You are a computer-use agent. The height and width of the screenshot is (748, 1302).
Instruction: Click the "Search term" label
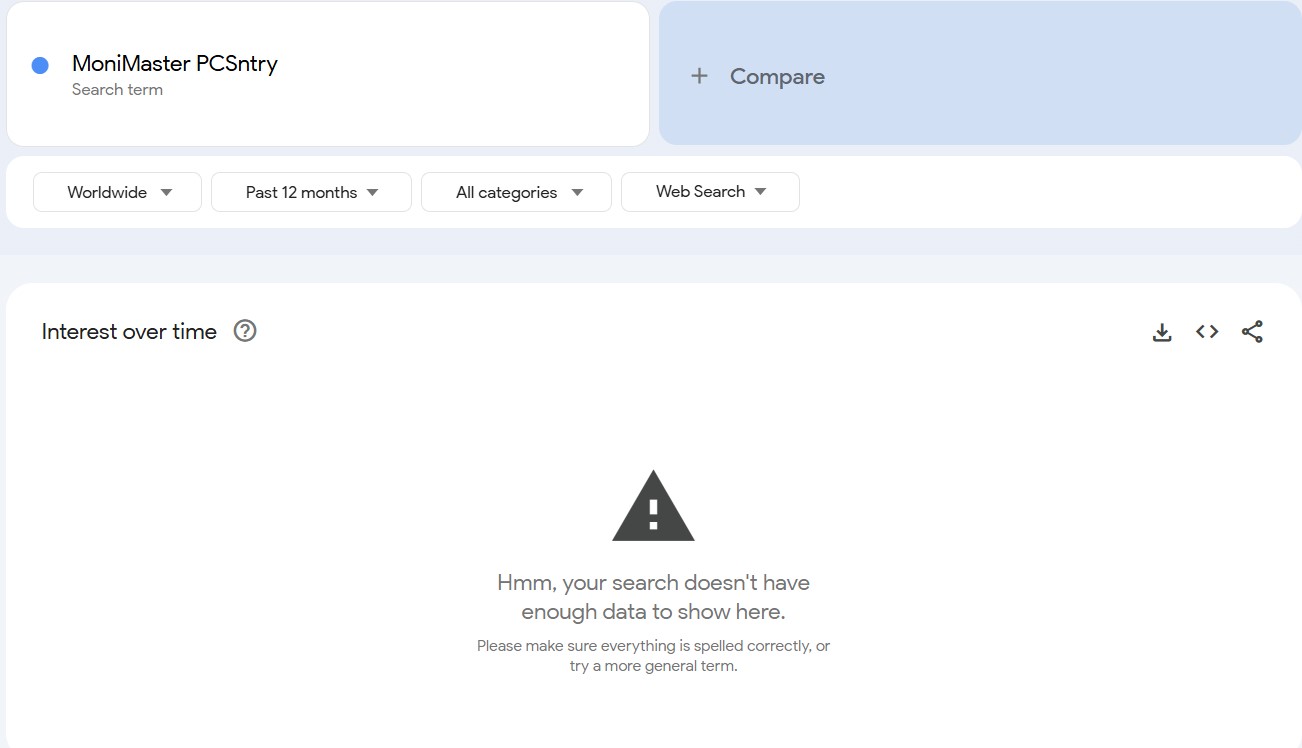117,90
